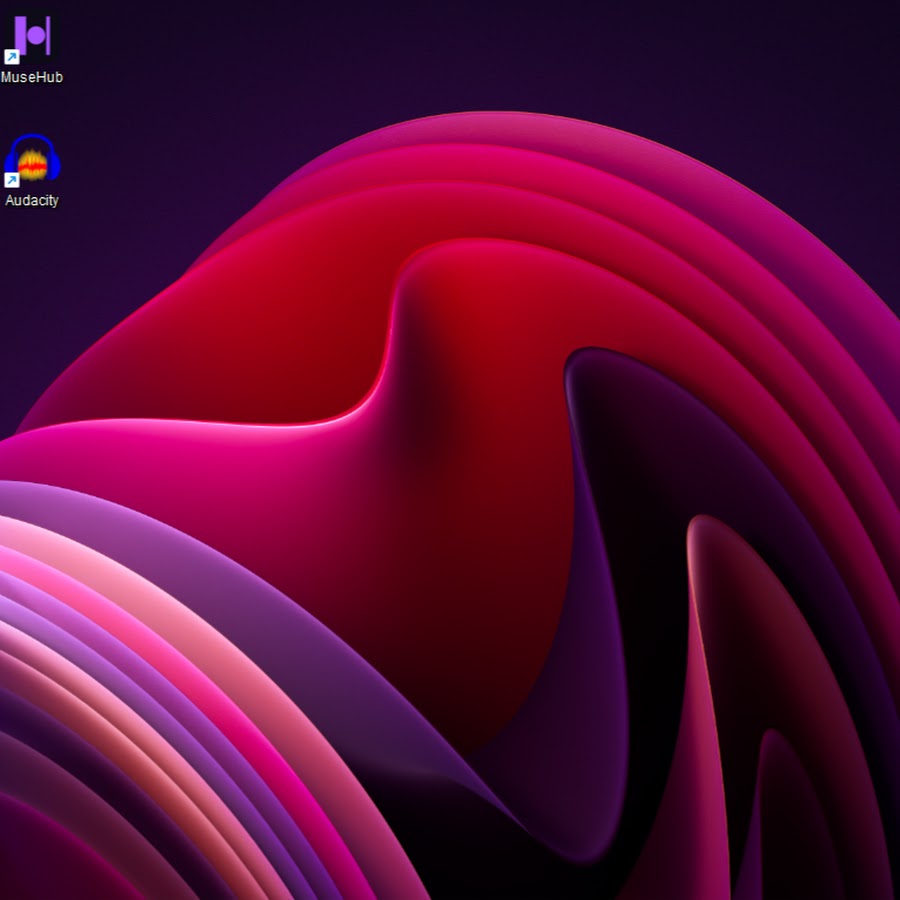This screenshot has height=900, width=900.
Task: Click the blank desktop area below the Audacity label
Action: [x=32, y=260]
